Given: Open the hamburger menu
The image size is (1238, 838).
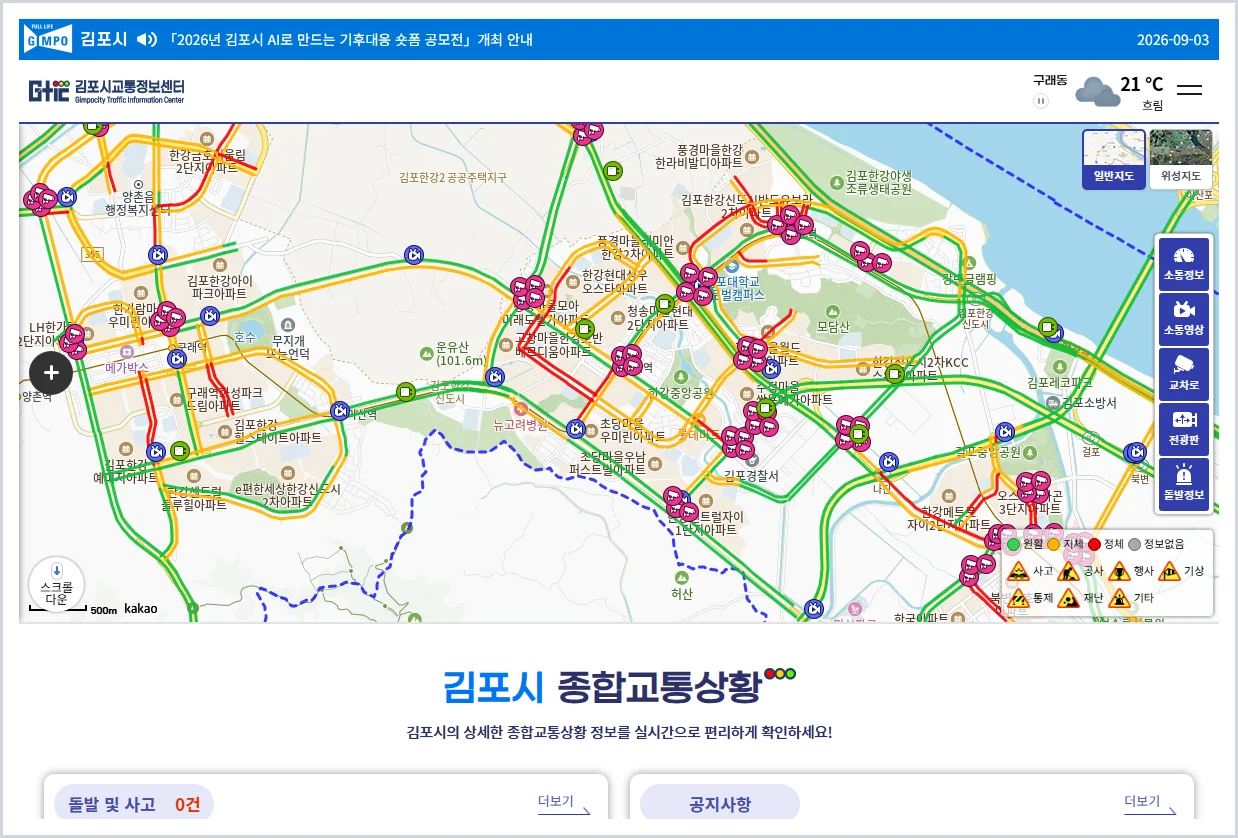Looking at the screenshot, I should pos(1189,90).
